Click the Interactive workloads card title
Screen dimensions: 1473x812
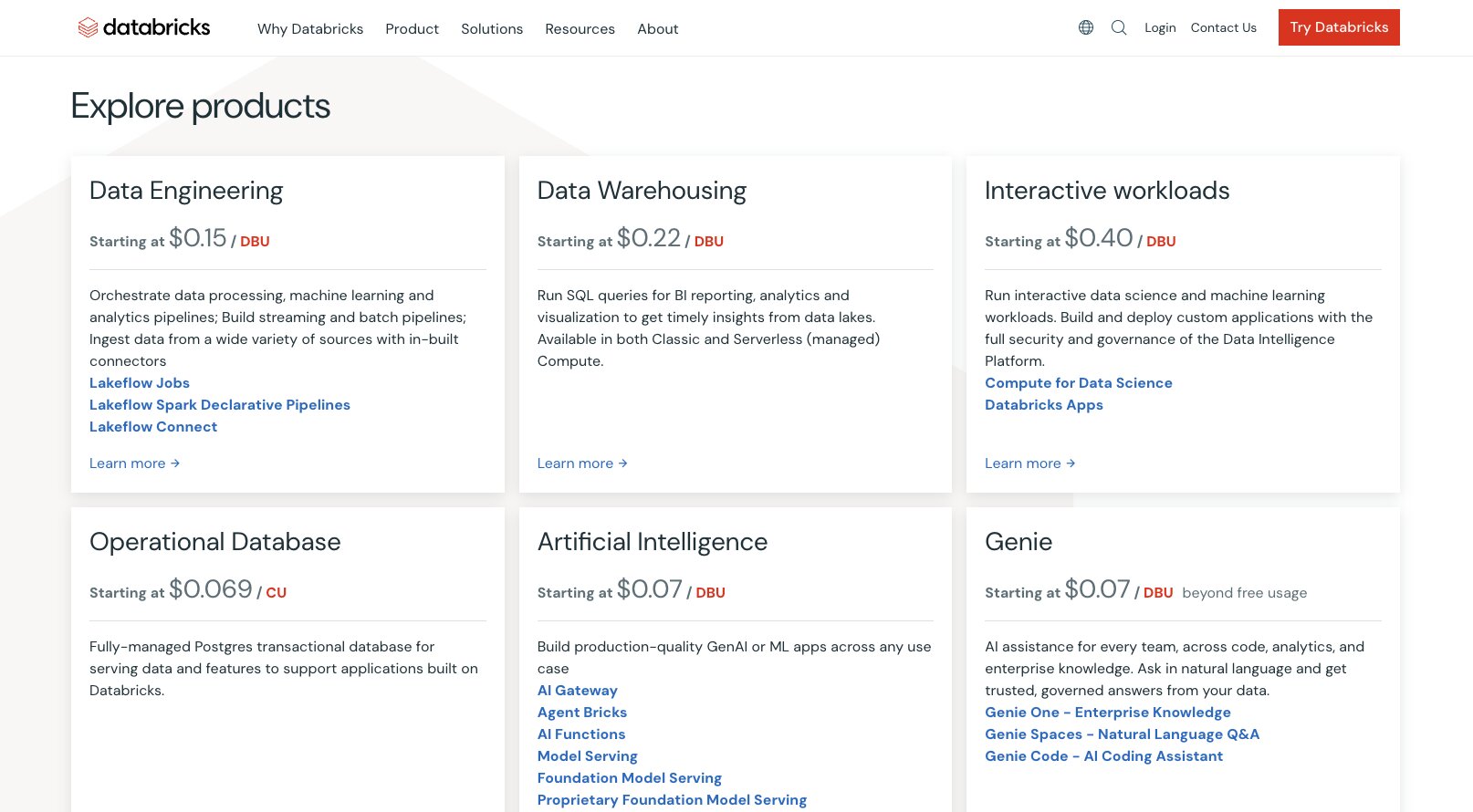1107,191
